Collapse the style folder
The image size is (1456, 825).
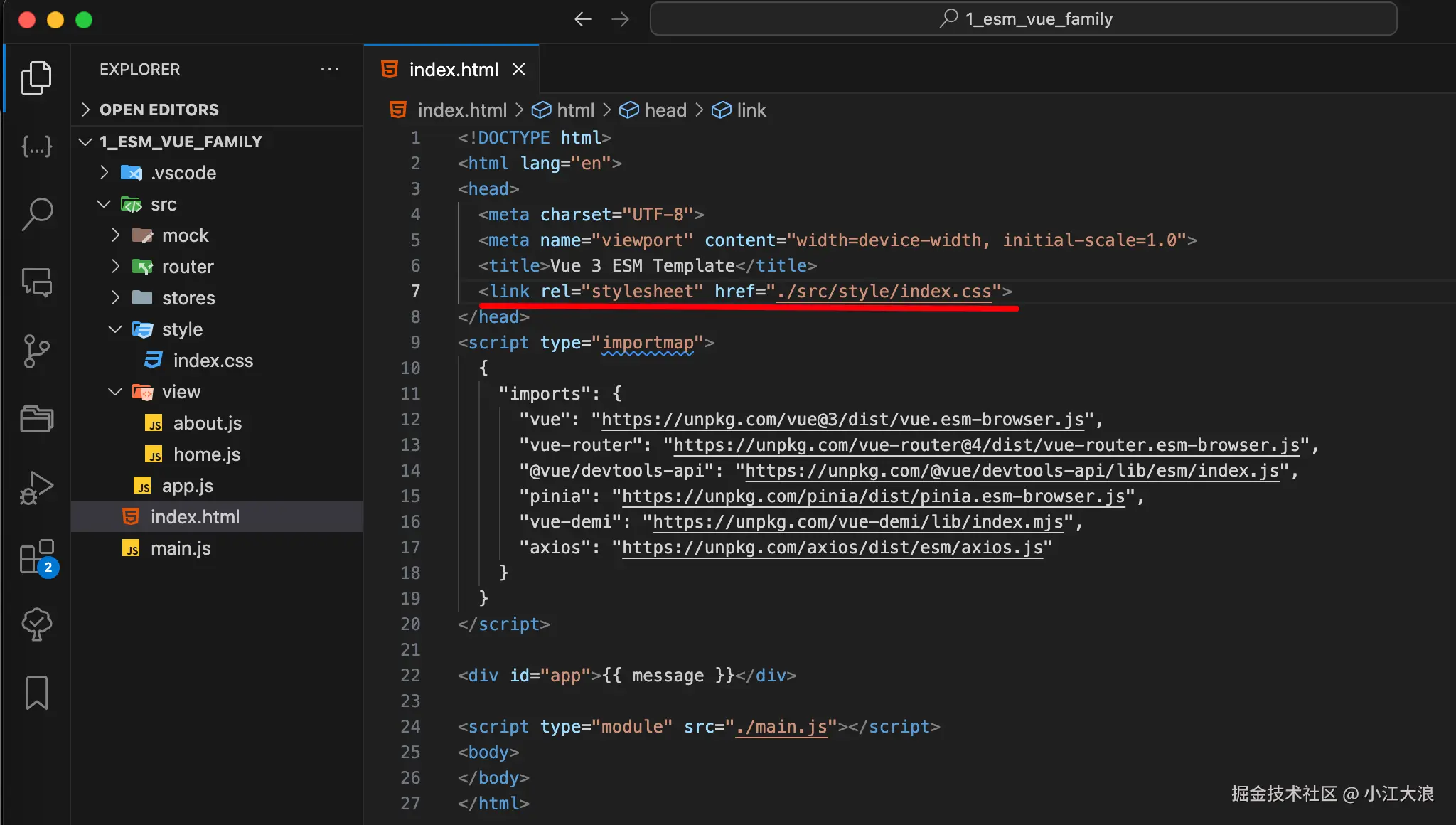182,329
